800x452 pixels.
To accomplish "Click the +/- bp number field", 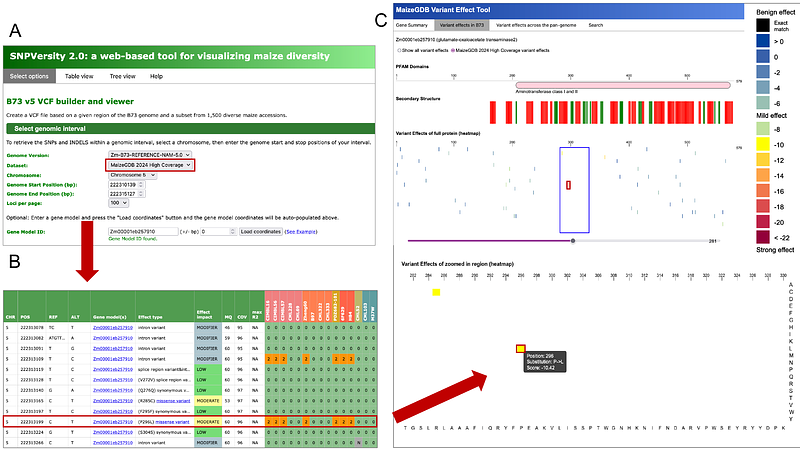I will (x=218, y=232).
